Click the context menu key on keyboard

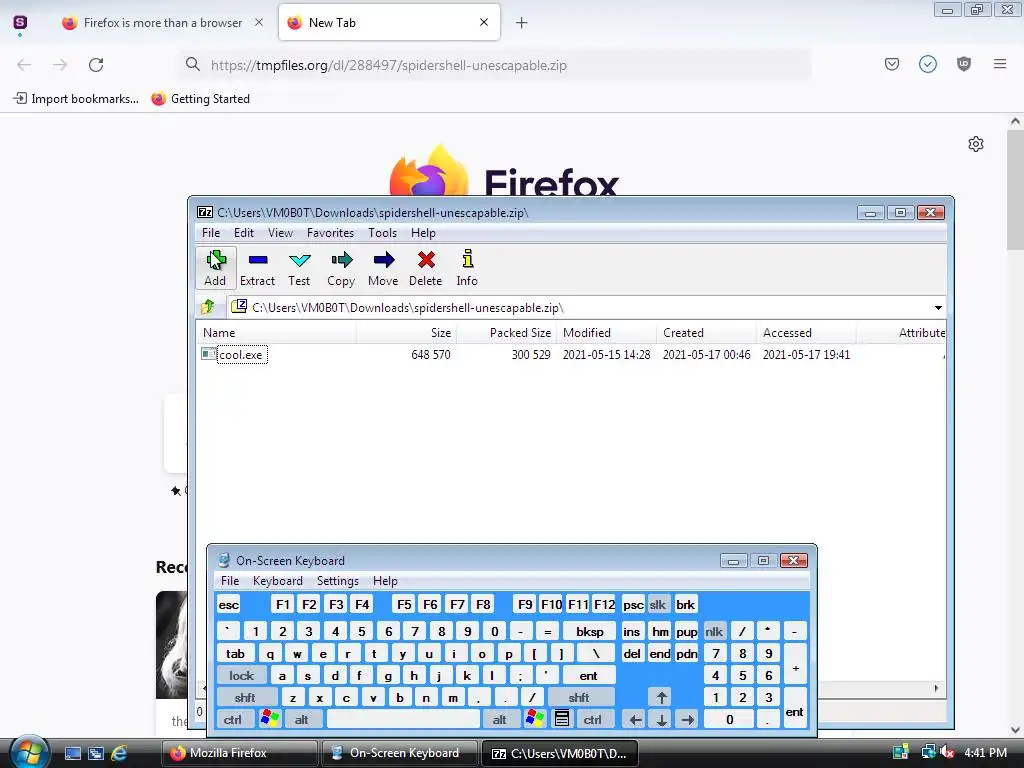[x=562, y=720]
